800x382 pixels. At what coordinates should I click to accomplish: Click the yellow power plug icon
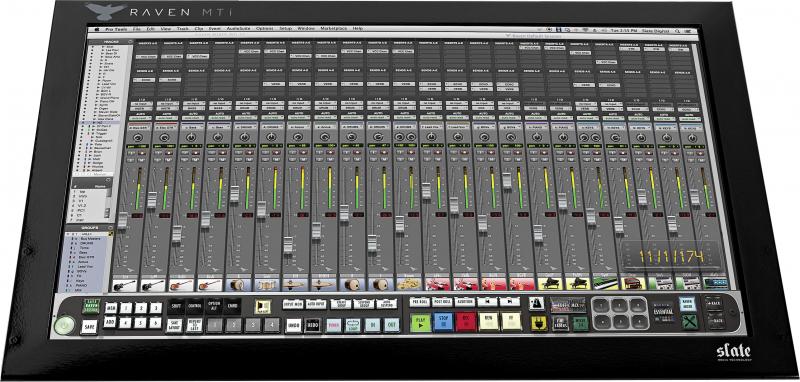click(539, 323)
